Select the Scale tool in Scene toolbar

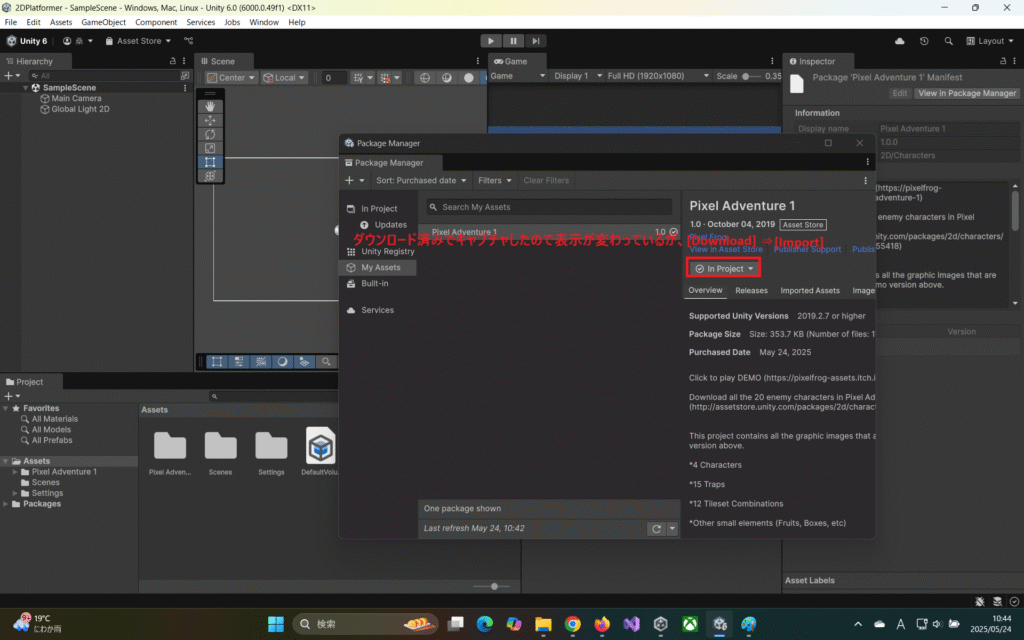pos(210,148)
